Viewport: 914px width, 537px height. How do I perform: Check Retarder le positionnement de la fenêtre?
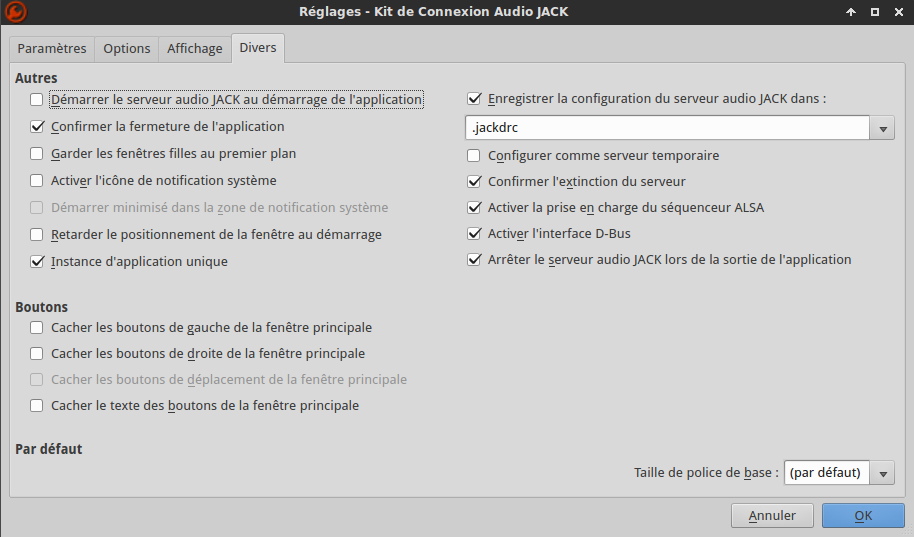[37, 235]
